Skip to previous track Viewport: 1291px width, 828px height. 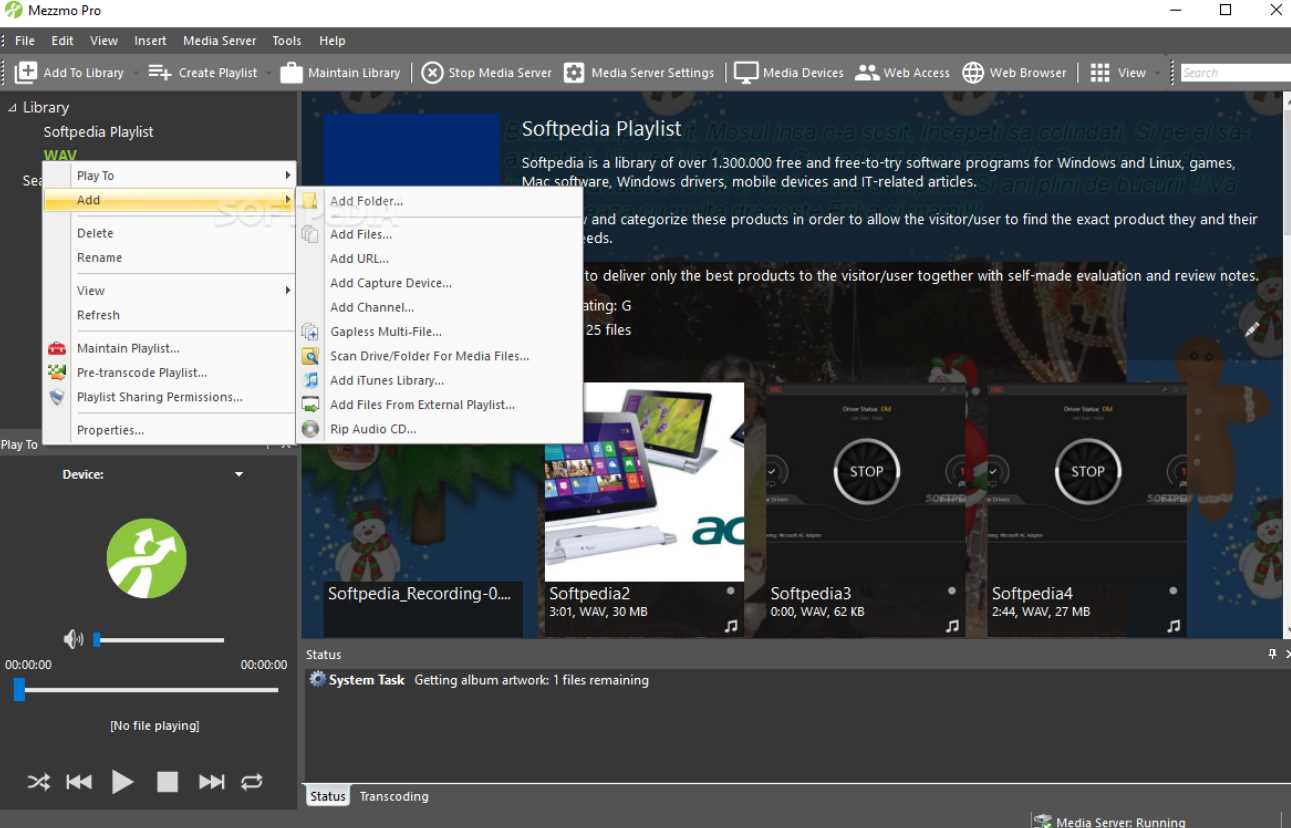(x=79, y=782)
